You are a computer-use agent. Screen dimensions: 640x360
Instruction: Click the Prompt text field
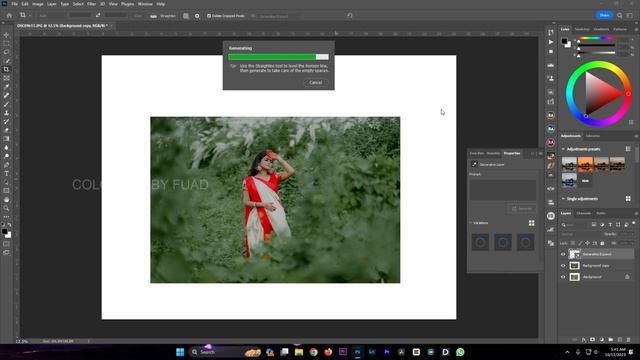(x=502, y=190)
